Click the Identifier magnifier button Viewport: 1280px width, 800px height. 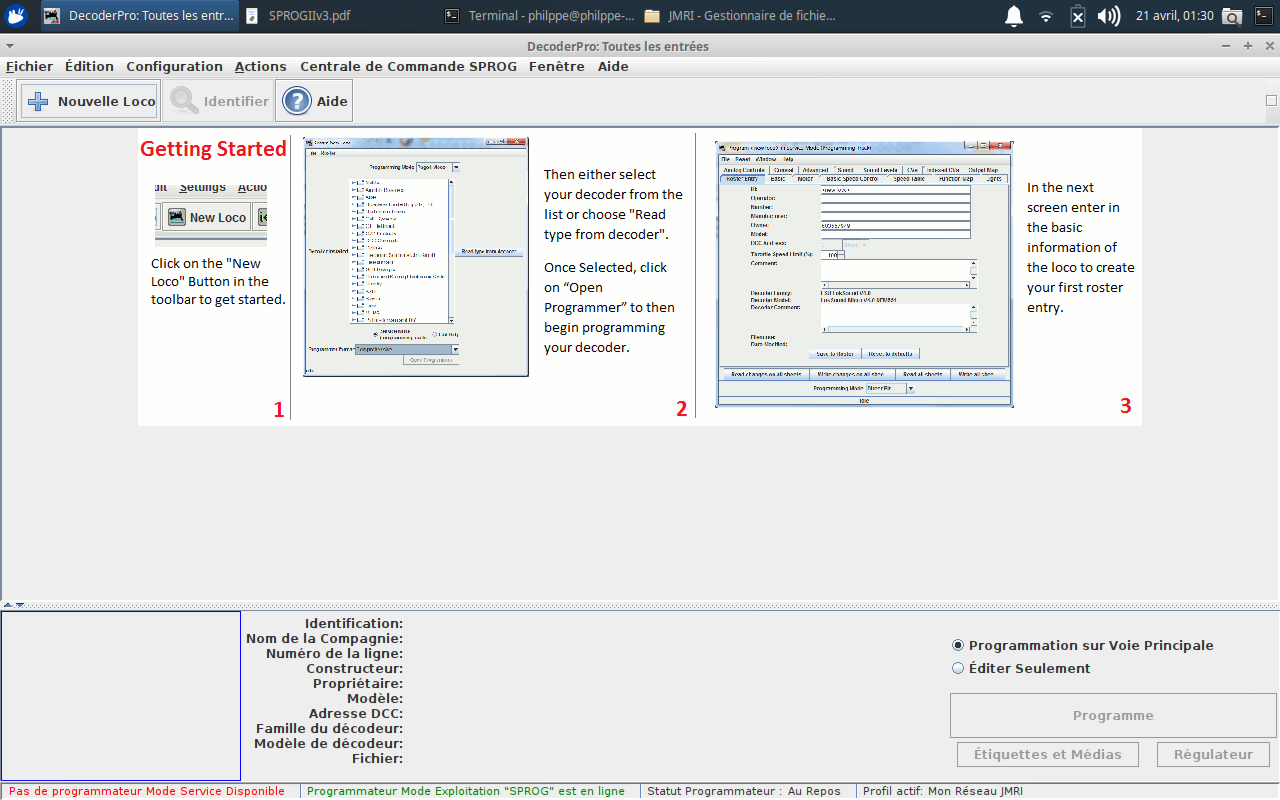(x=220, y=101)
